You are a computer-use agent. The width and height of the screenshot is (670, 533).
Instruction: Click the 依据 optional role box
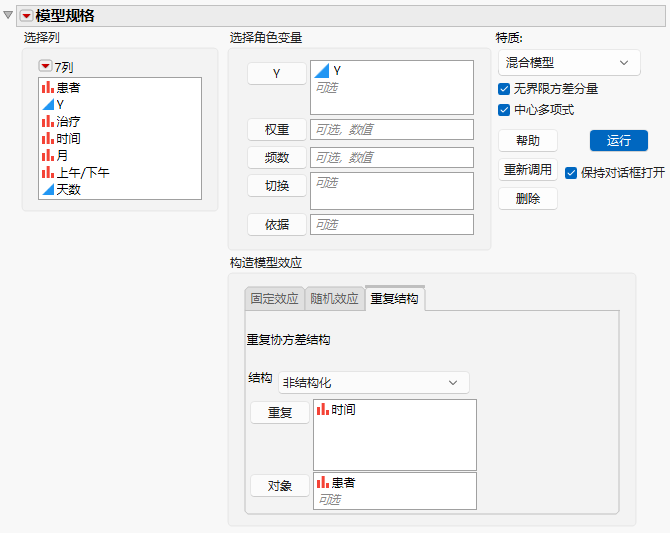pos(392,224)
